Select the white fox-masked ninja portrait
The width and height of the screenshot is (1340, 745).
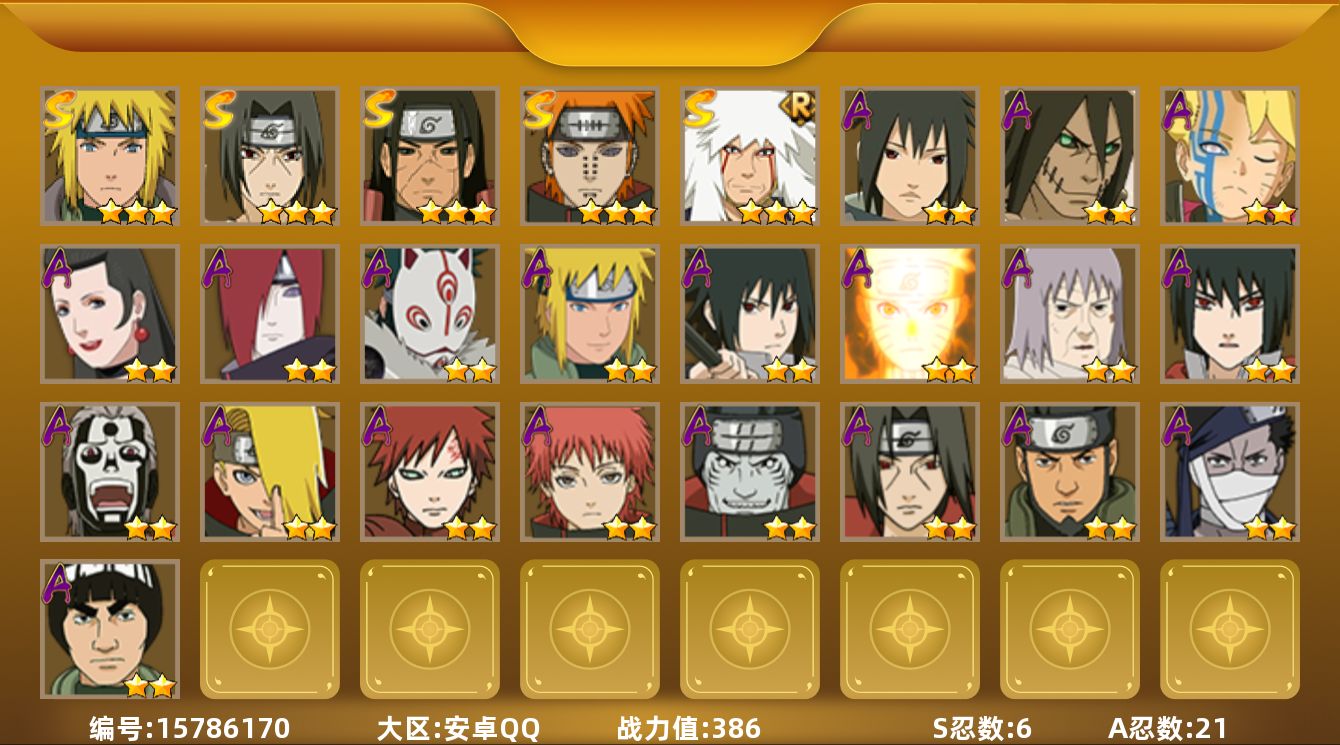pyautogui.click(x=430, y=314)
